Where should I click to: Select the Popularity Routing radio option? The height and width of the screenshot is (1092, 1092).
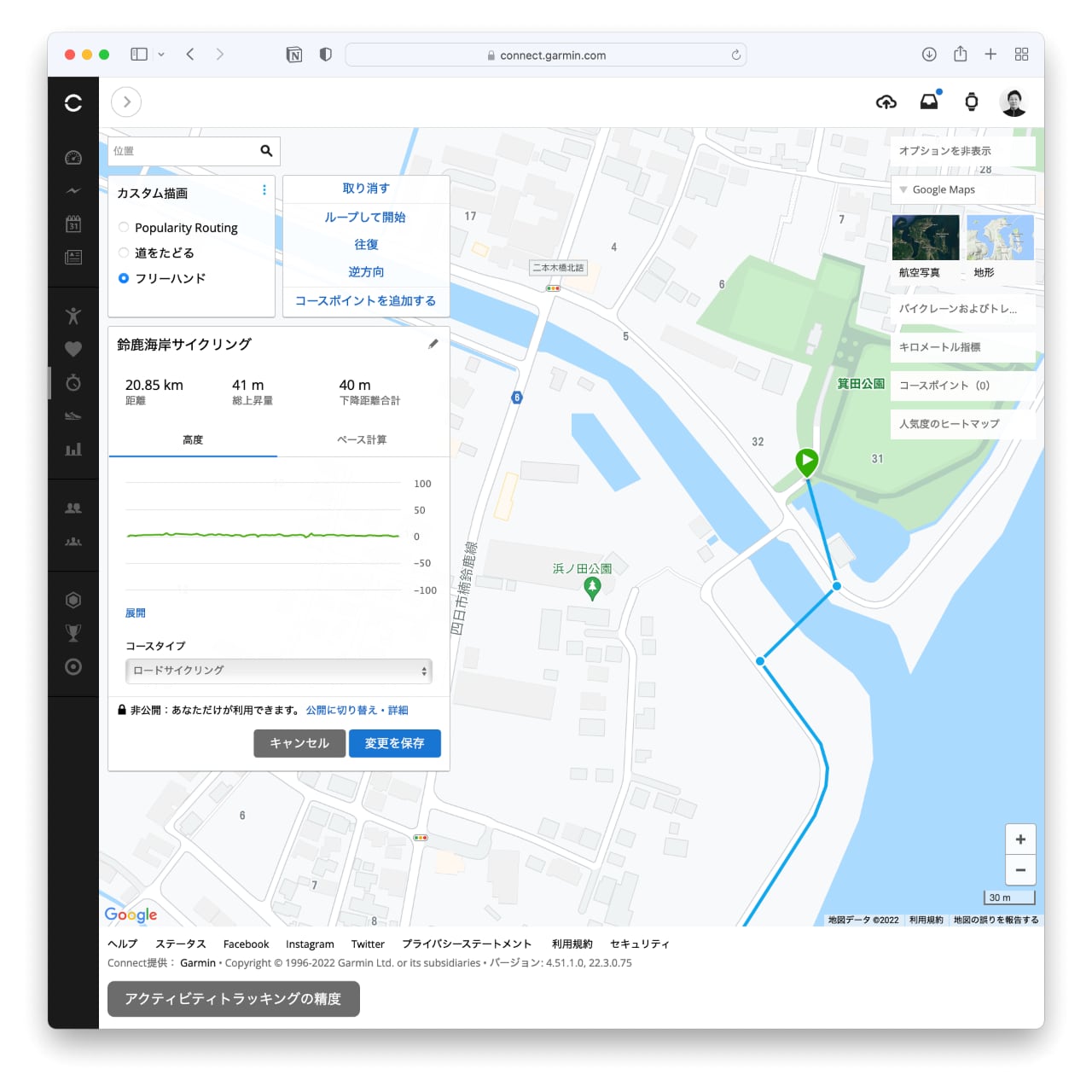point(124,228)
